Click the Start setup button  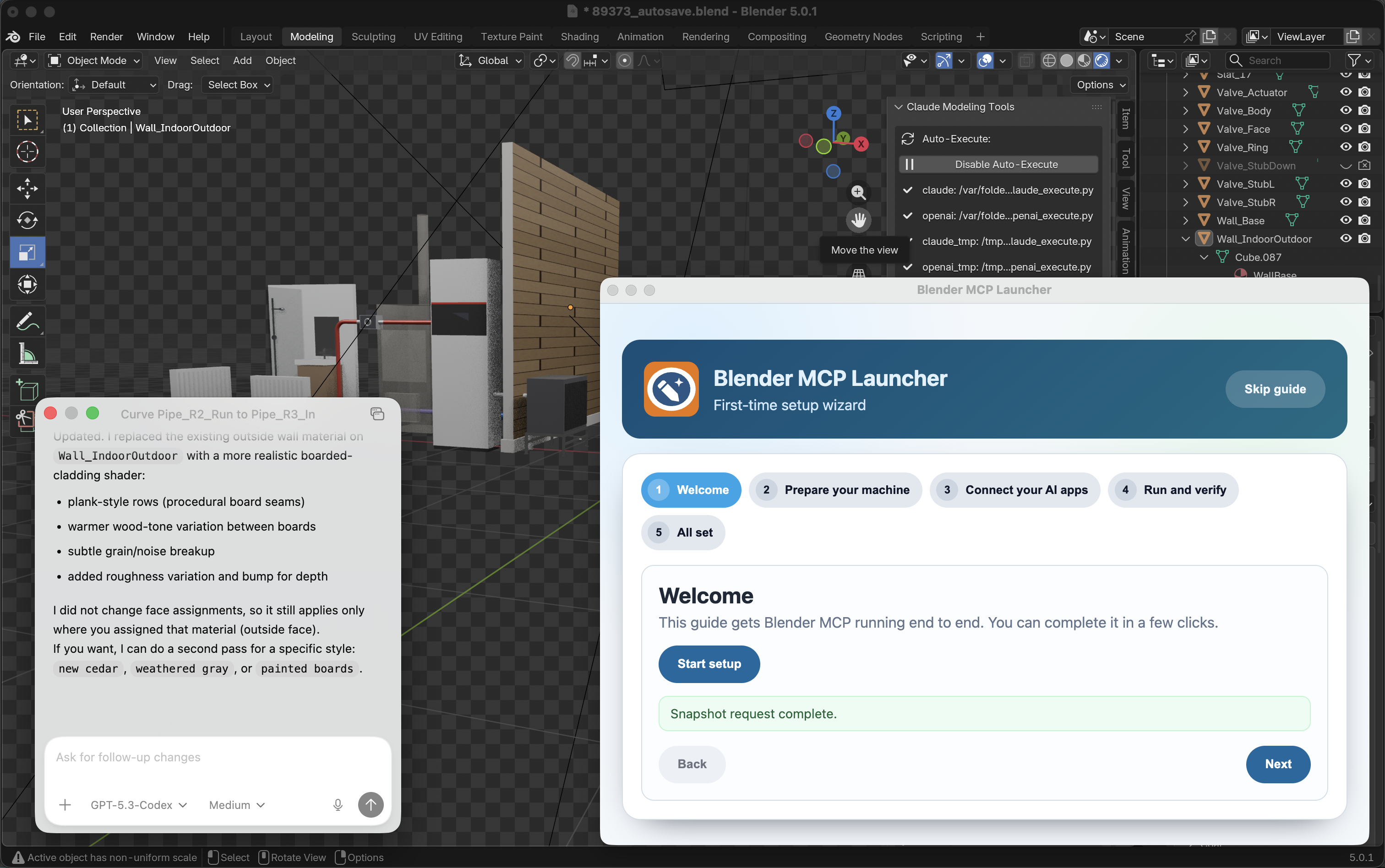(709, 664)
